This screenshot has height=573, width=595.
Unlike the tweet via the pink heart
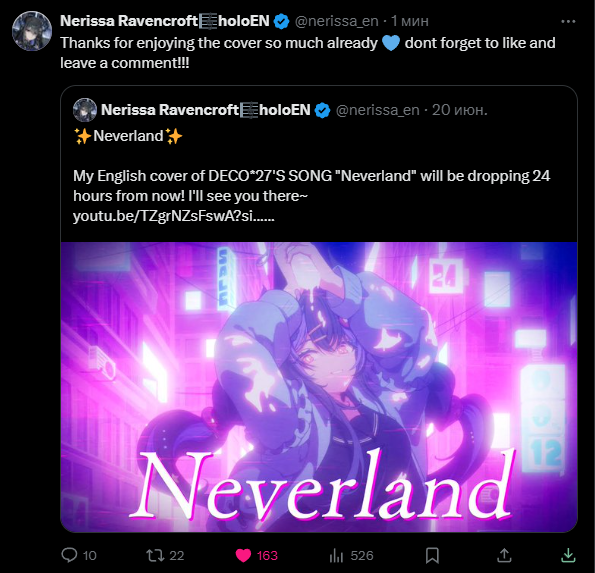click(x=243, y=556)
